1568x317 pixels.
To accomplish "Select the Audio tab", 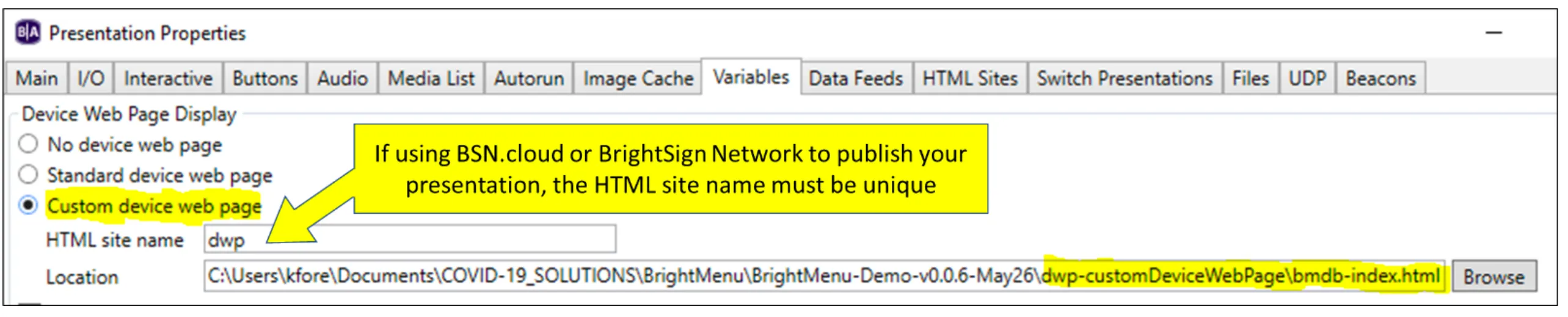I will click(342, 78).
